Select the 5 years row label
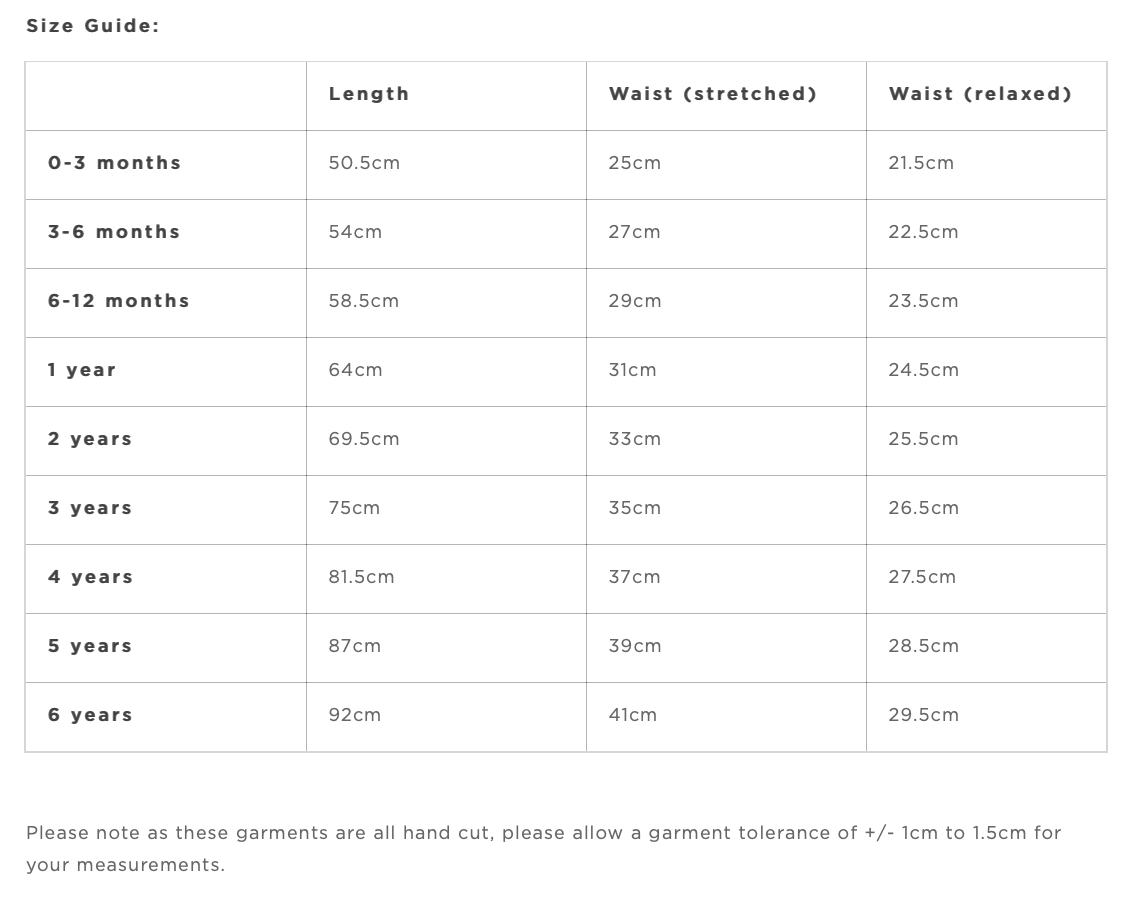 [x=90, y=646]
